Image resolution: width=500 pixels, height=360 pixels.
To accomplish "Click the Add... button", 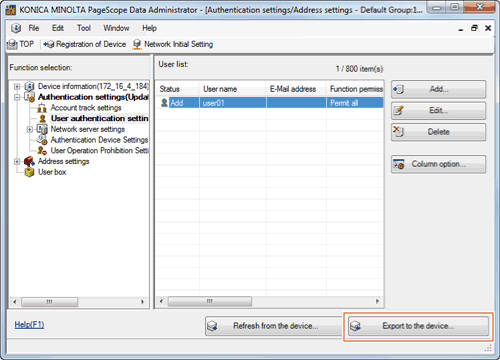I will point(438,89).
